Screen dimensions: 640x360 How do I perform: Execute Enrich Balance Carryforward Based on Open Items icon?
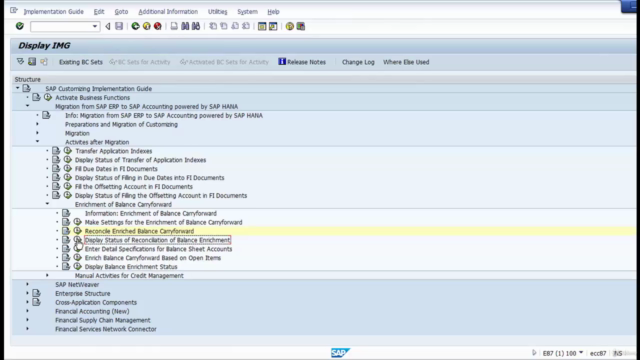[x=78, y=258]
